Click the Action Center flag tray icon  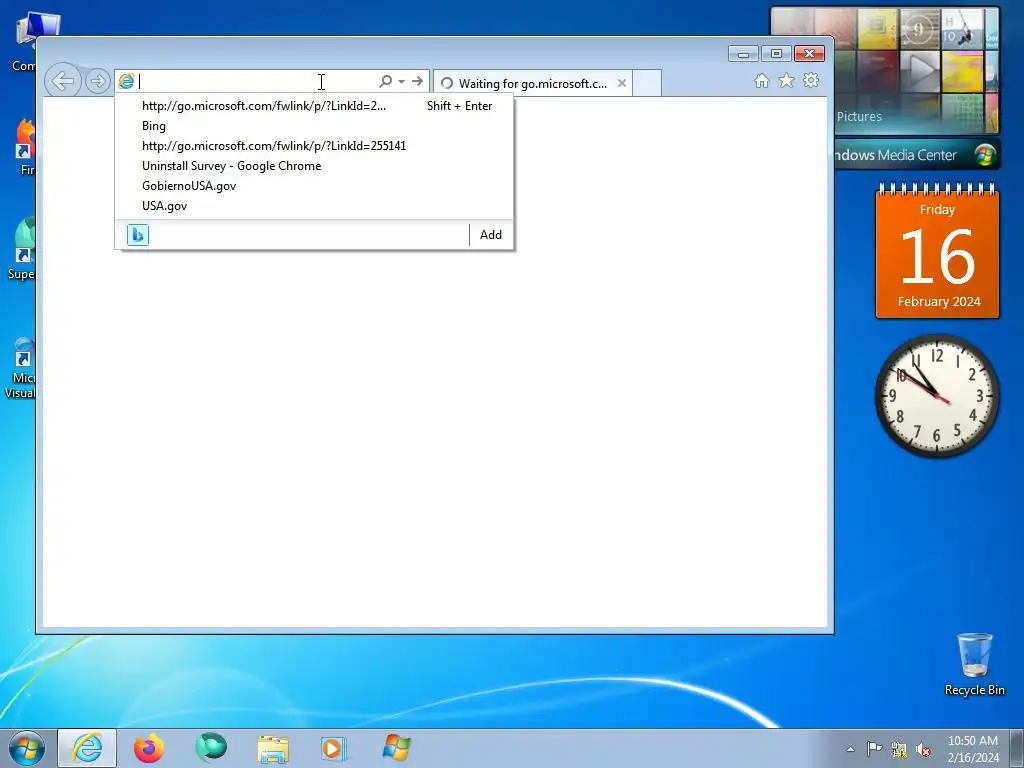tap(874, 749)
